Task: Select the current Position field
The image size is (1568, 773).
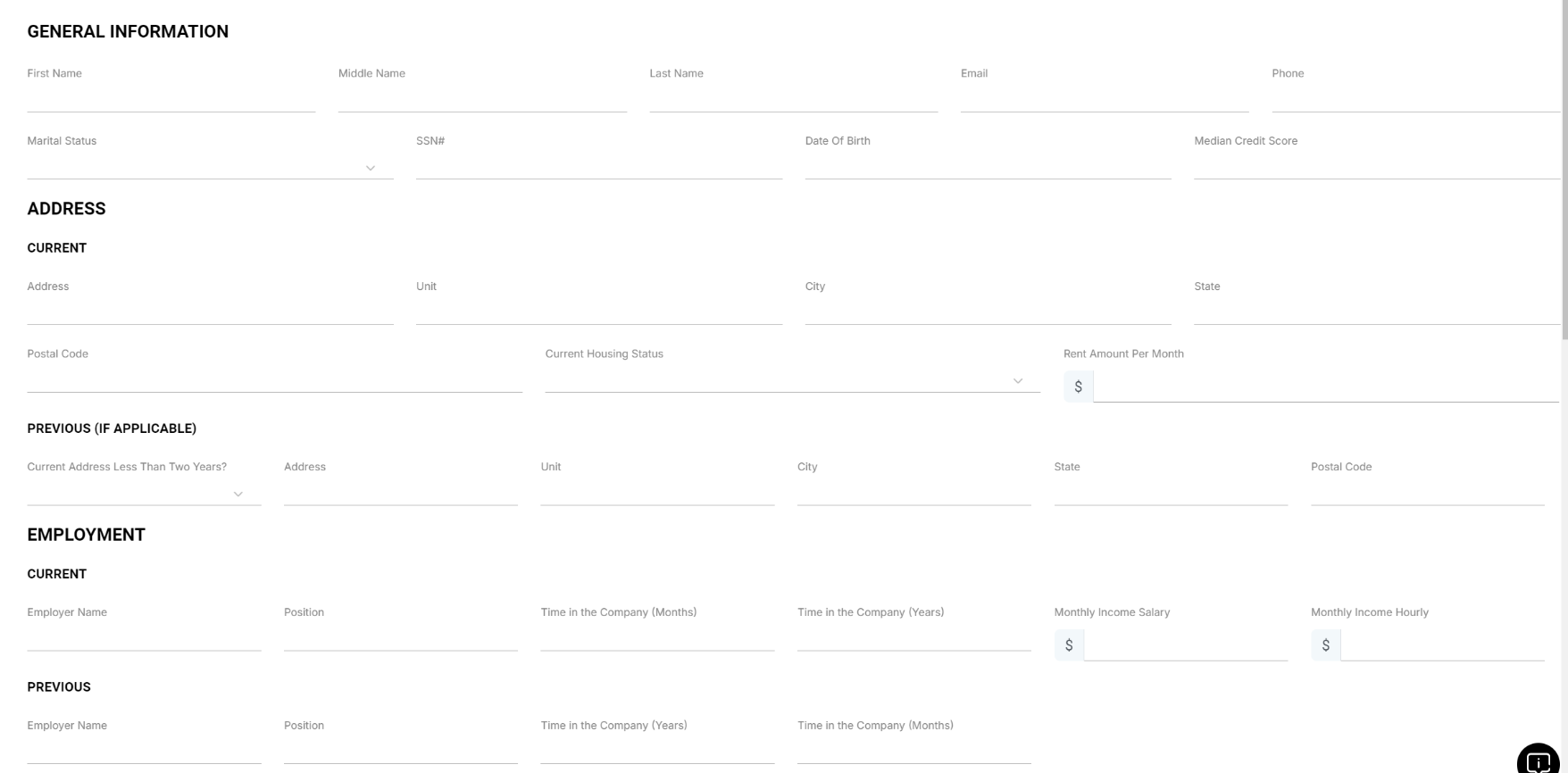Action: pyautogui.click(x=401, y=639)
